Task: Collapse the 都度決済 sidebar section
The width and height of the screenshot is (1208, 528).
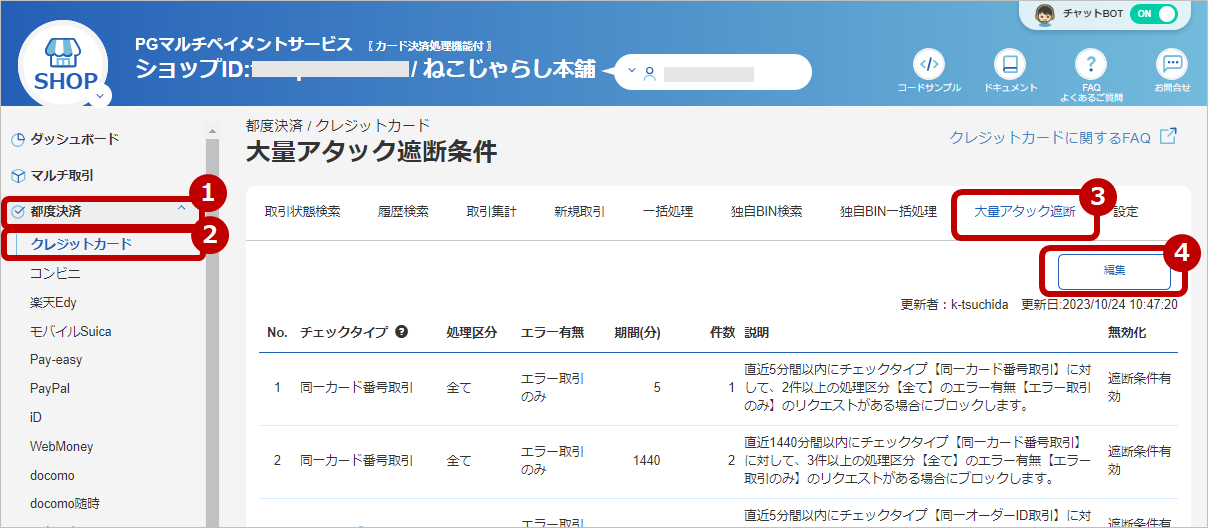Action: pos(181,210)
